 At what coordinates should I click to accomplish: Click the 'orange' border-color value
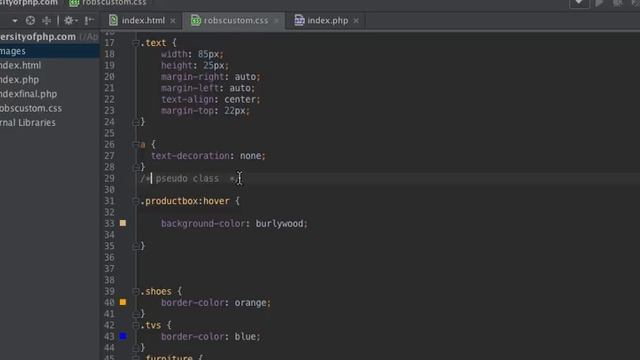[251, 303]
